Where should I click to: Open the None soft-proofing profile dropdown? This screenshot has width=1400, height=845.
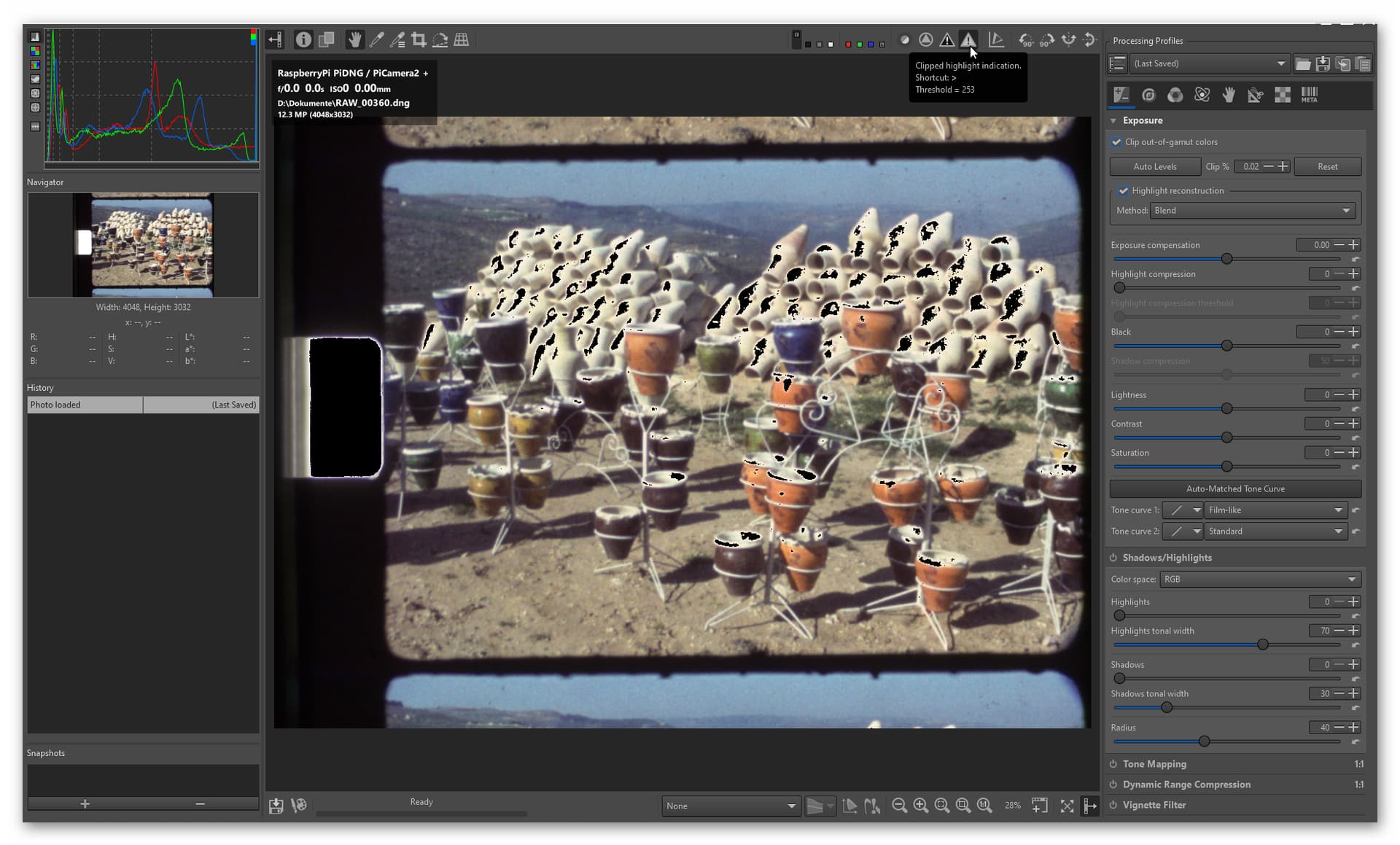coord(730,806)
